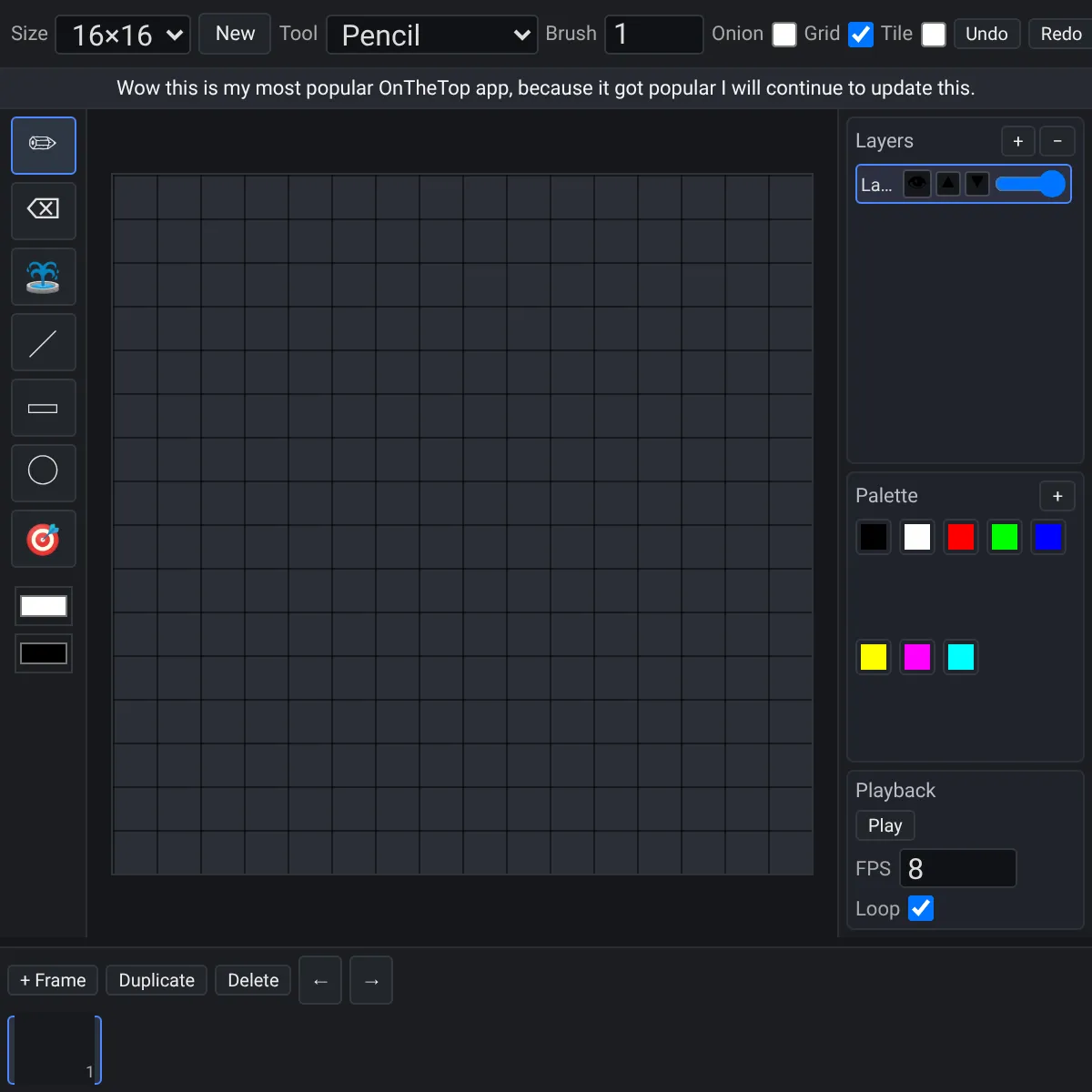Select the Rectangle tool icon
This screenshot has height=1092, width=1092.
point(44,408)
